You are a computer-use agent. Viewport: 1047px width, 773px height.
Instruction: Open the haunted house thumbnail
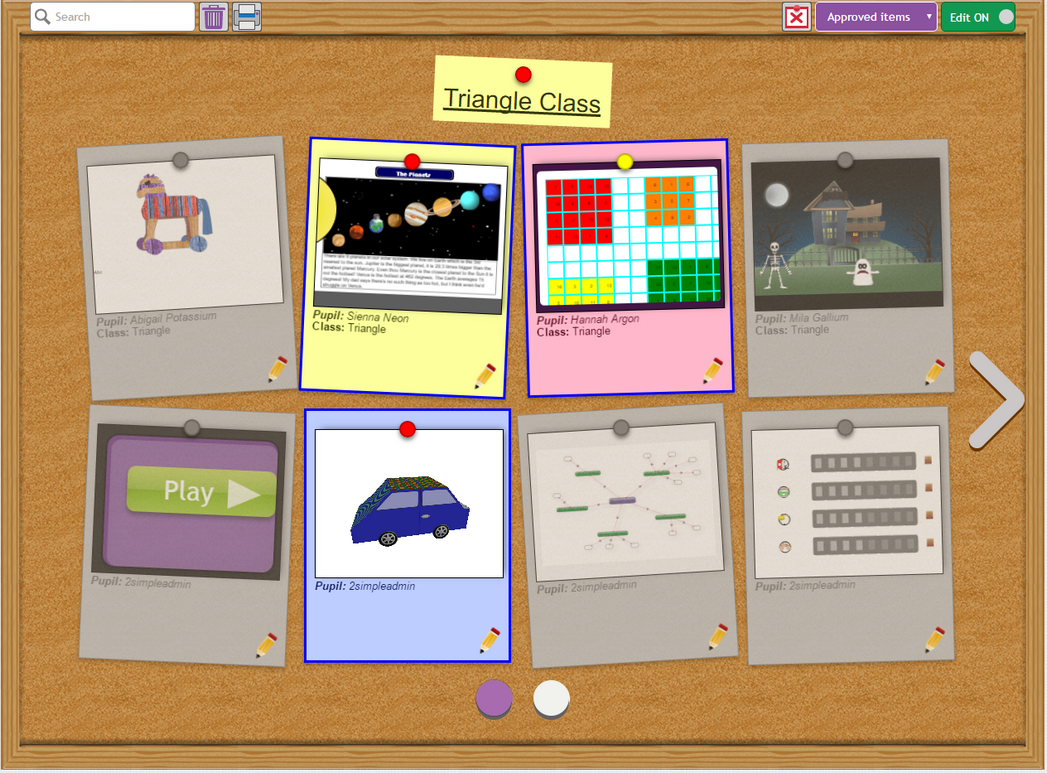(847, 232)
